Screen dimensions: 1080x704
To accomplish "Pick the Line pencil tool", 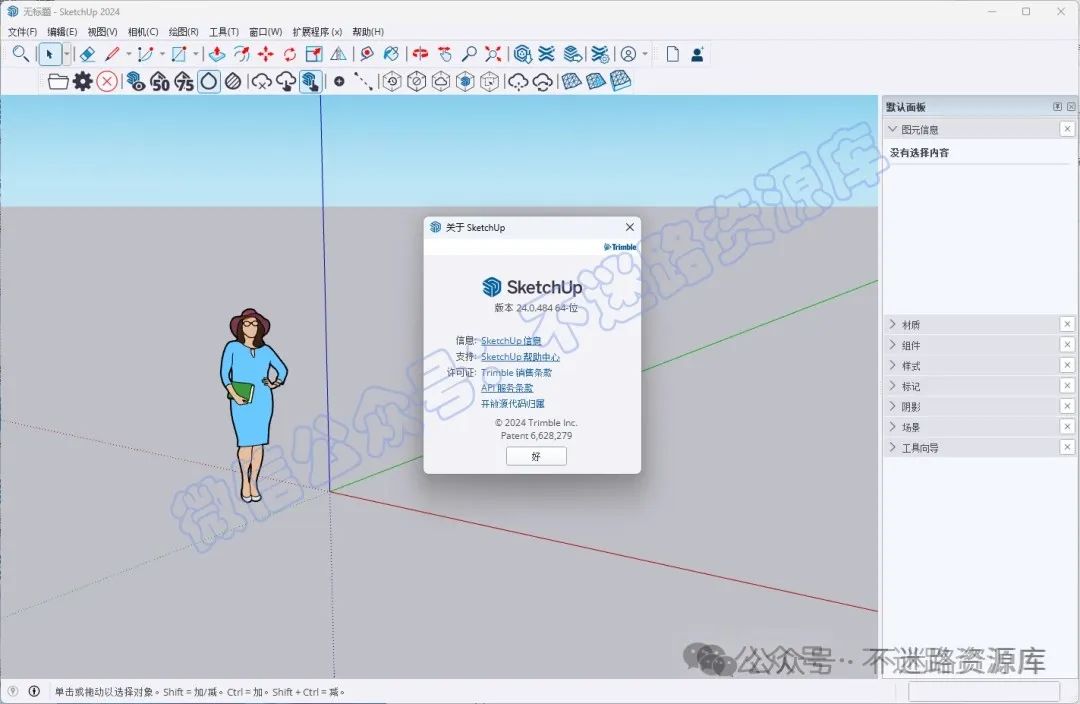I will coord(112,54).
